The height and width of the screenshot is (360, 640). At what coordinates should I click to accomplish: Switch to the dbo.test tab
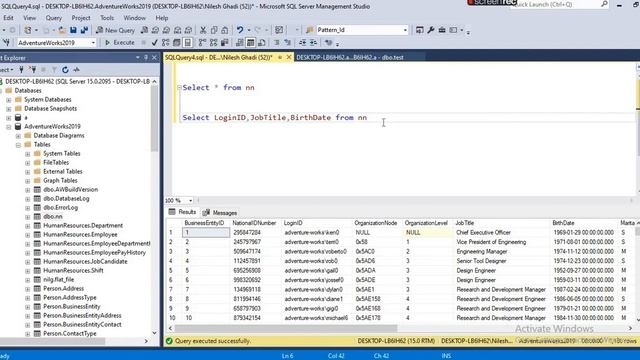tap(350, 58)
